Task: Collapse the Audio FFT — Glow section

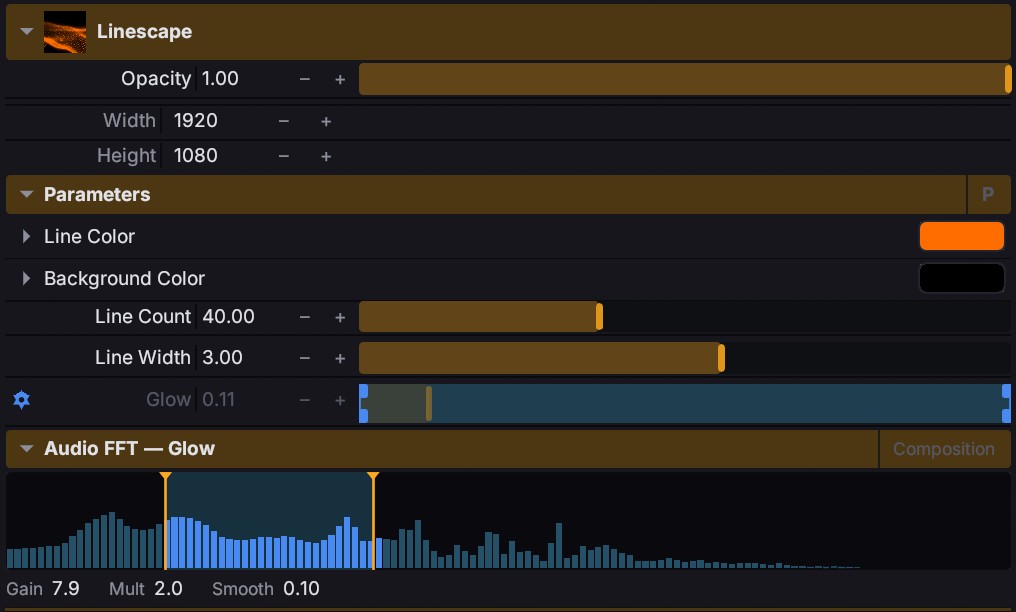Action: (x=27, y=448)
